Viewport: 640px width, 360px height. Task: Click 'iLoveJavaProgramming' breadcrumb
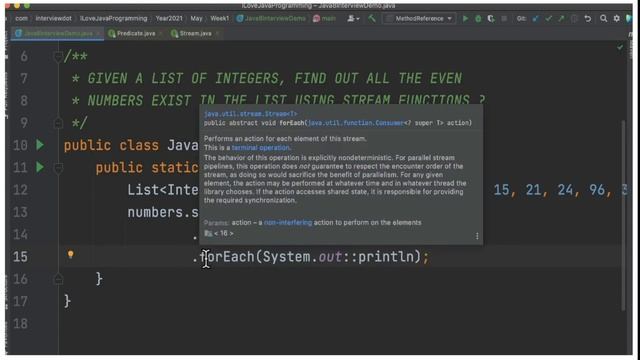113,19
